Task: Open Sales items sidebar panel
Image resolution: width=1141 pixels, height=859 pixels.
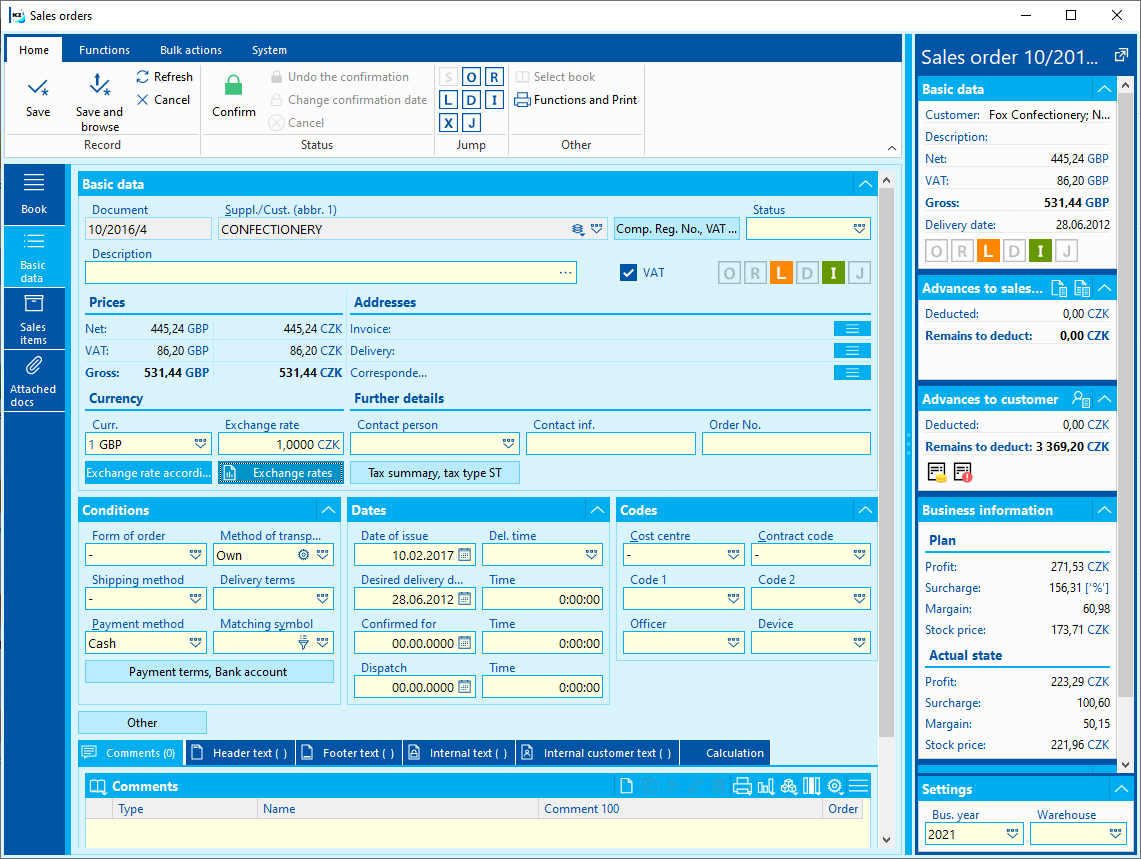Action: click(x=34, y=318)
